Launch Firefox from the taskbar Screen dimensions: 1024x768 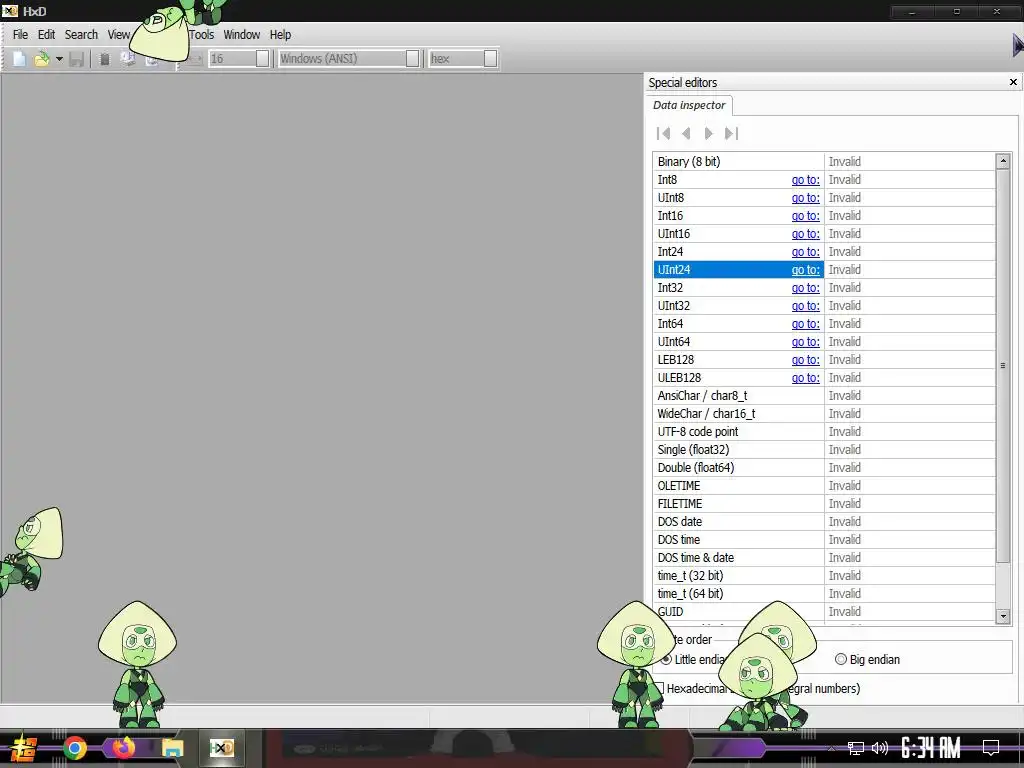tap(123, 748)
